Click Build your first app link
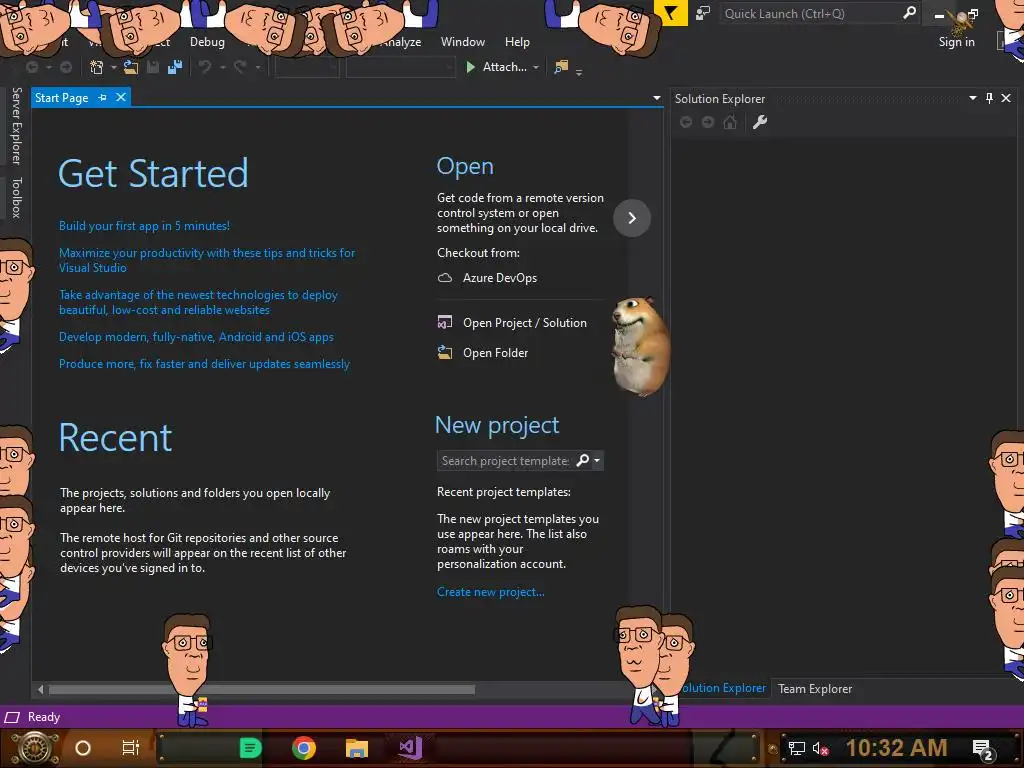1024x768 pixels. [x=144, y=226]
